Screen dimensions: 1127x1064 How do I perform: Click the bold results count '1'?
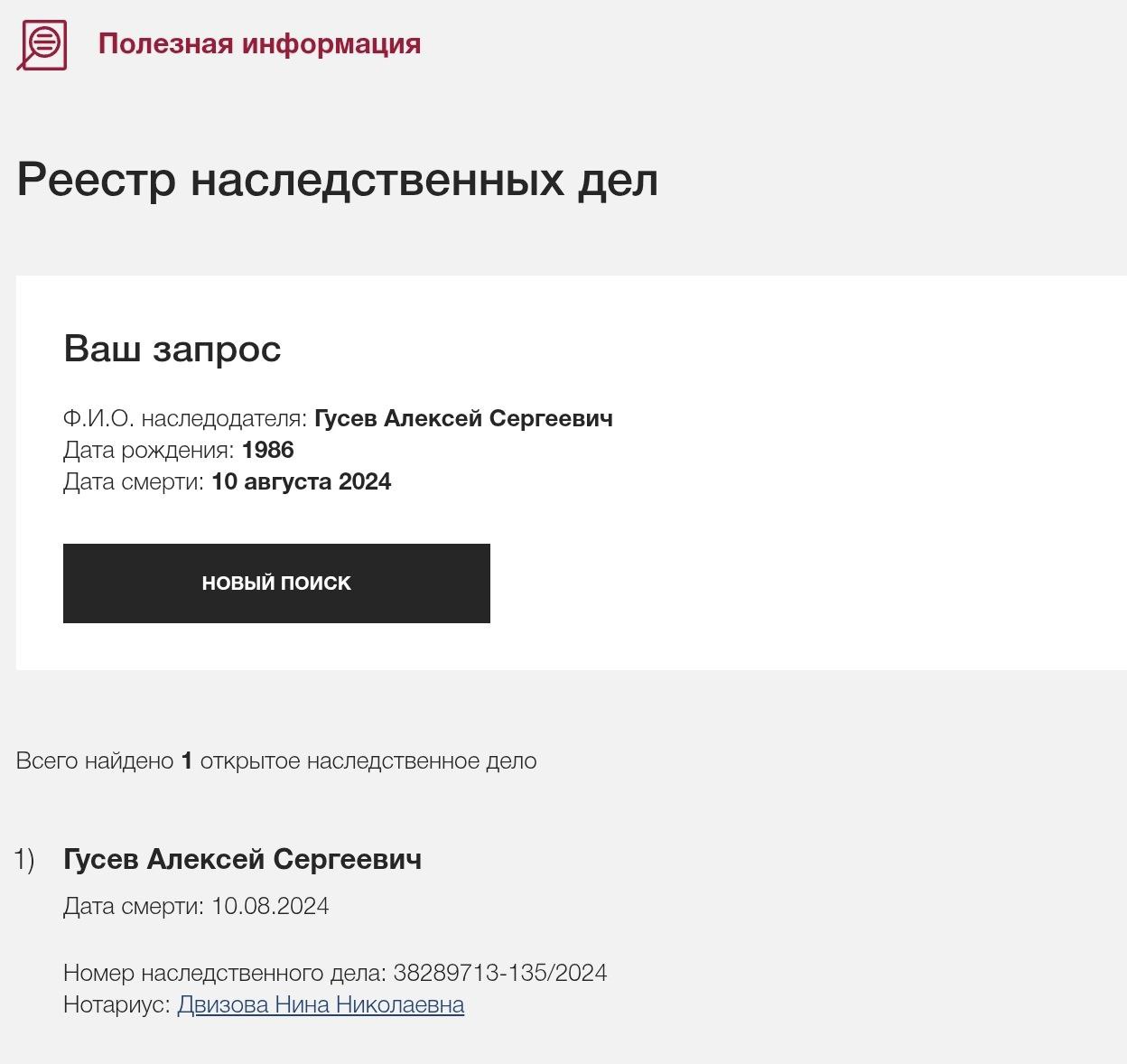point(187,761)
